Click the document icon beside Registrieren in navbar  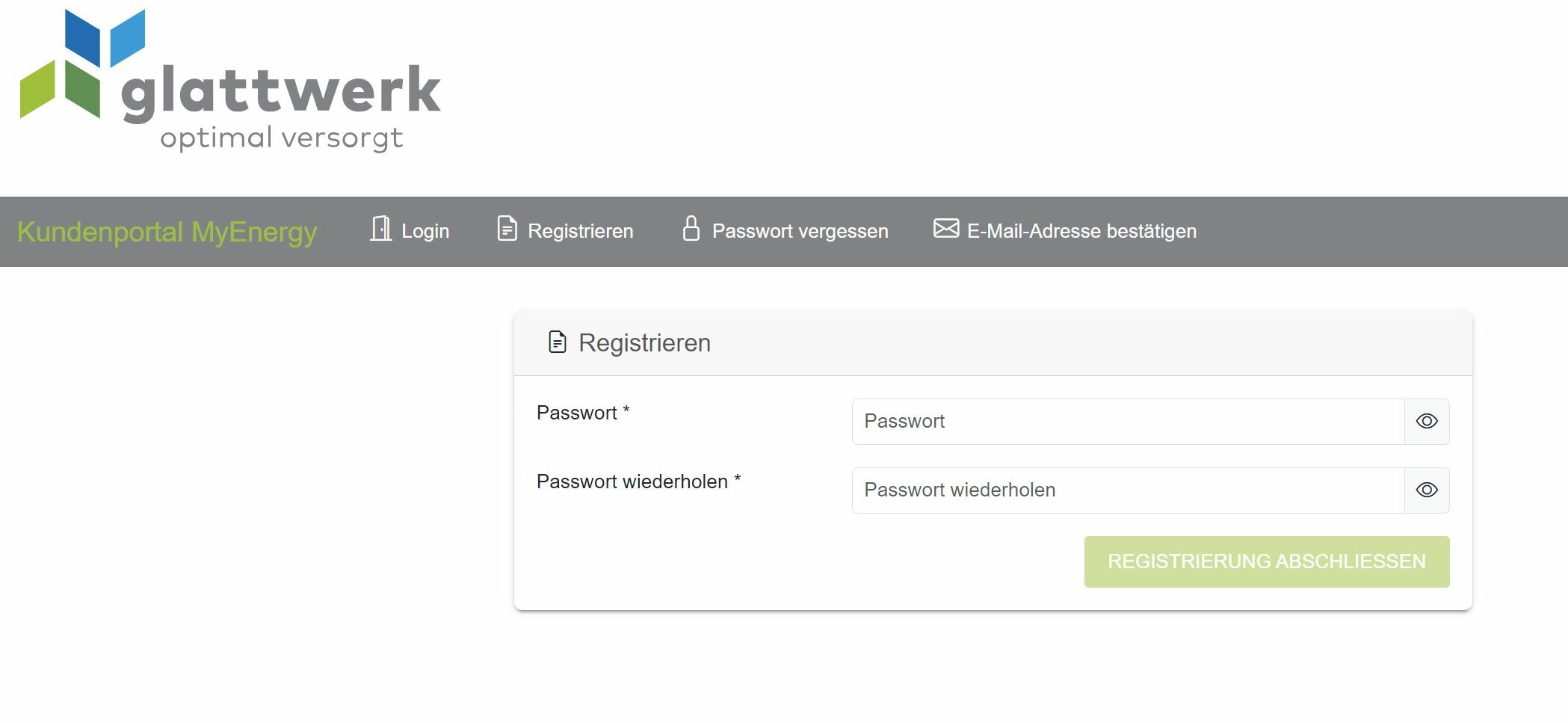507,229
